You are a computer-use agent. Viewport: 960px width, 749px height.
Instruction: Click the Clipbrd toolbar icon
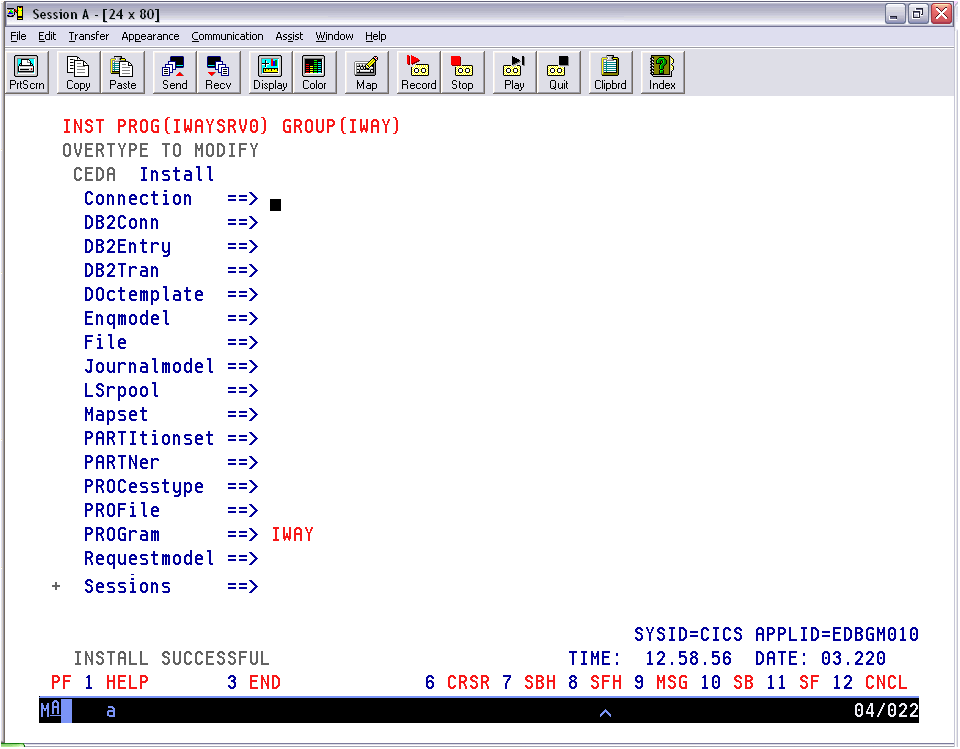pos(610,72)
